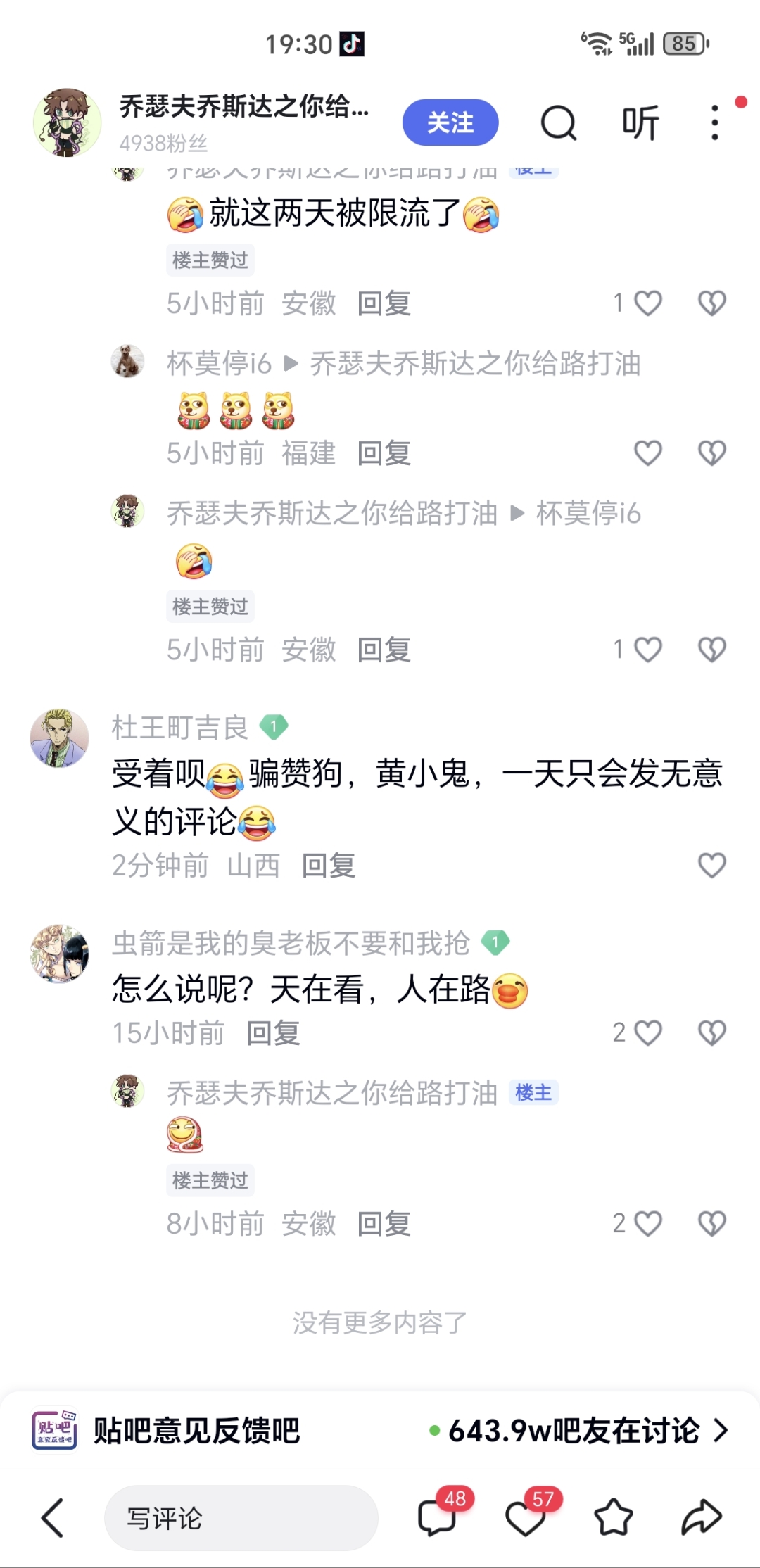The image size is (760, 1568).
Task: Like the post via heart with 57 badge
Action: [x=526, y=1517]
